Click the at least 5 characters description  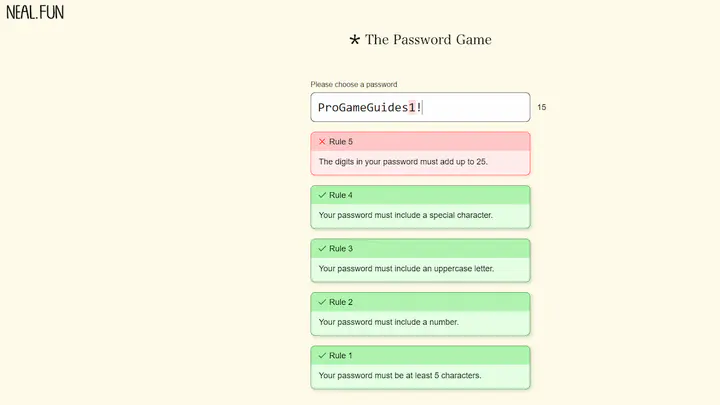400,375
